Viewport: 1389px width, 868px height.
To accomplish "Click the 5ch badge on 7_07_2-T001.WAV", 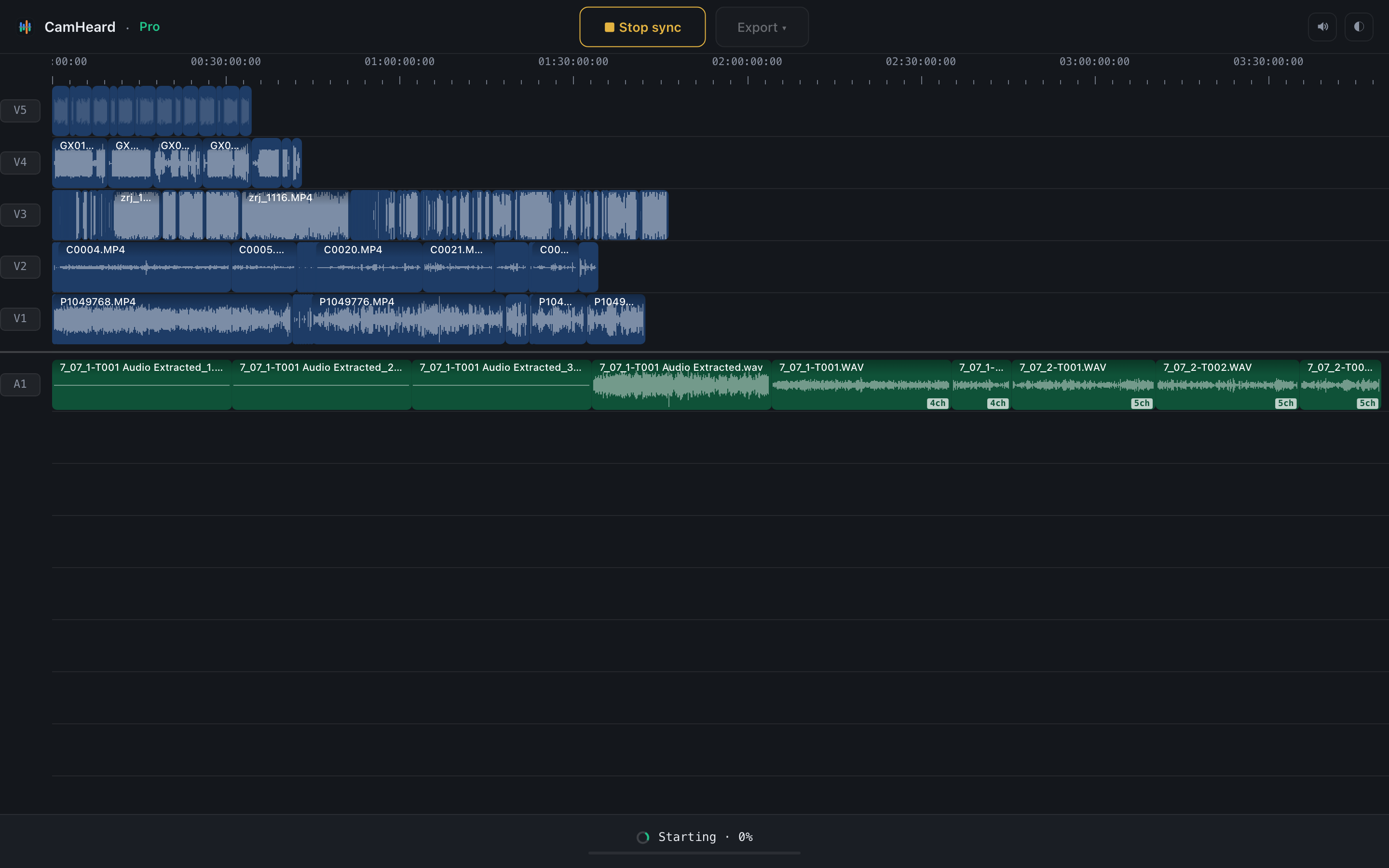I will (x=1142, y=403).
